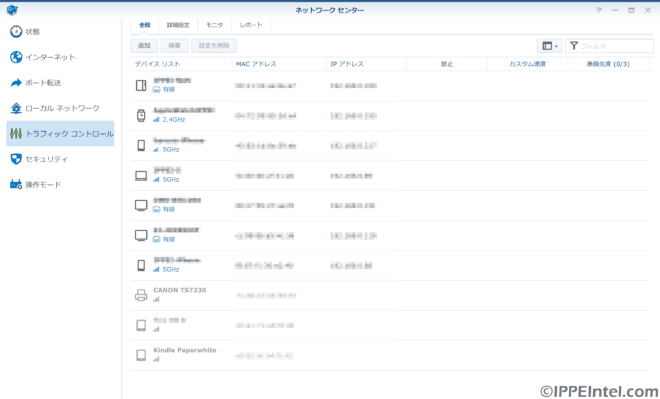The image size is (660, 399).
Task: Click the 高優先度 (0/3) column header
Action: click(608, 64)
